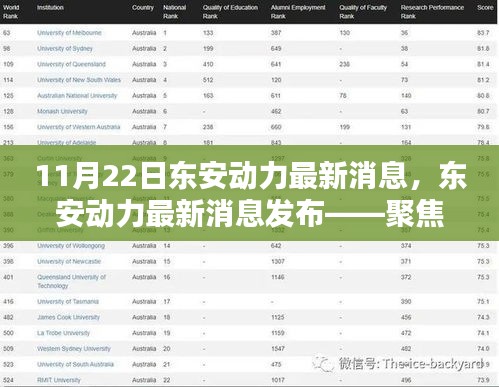The image size is (499, 387).
Task: Select score 83.7 in Melbourne row
Action: 483,33
